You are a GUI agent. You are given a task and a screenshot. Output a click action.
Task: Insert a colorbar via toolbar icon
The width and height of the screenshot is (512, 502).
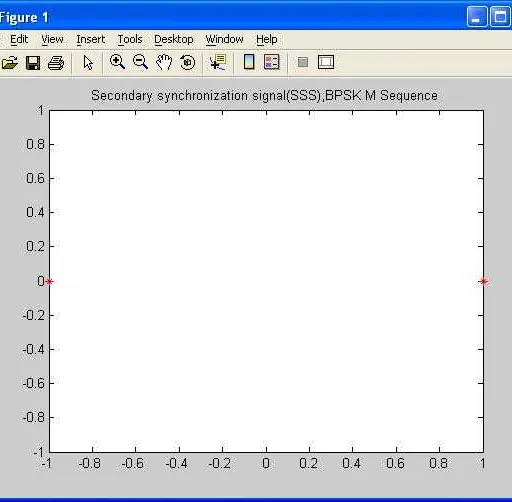click(249, 62)
